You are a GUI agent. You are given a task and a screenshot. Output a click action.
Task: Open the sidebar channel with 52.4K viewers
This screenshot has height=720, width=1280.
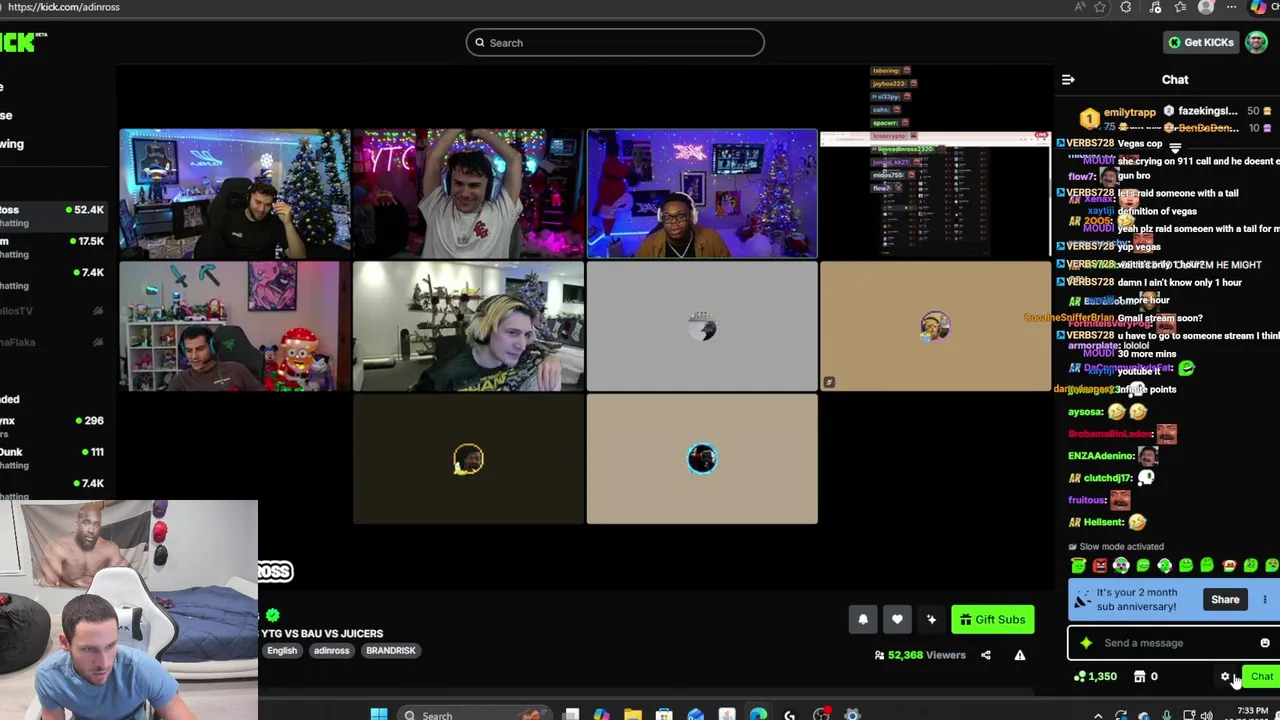point(52,215)
